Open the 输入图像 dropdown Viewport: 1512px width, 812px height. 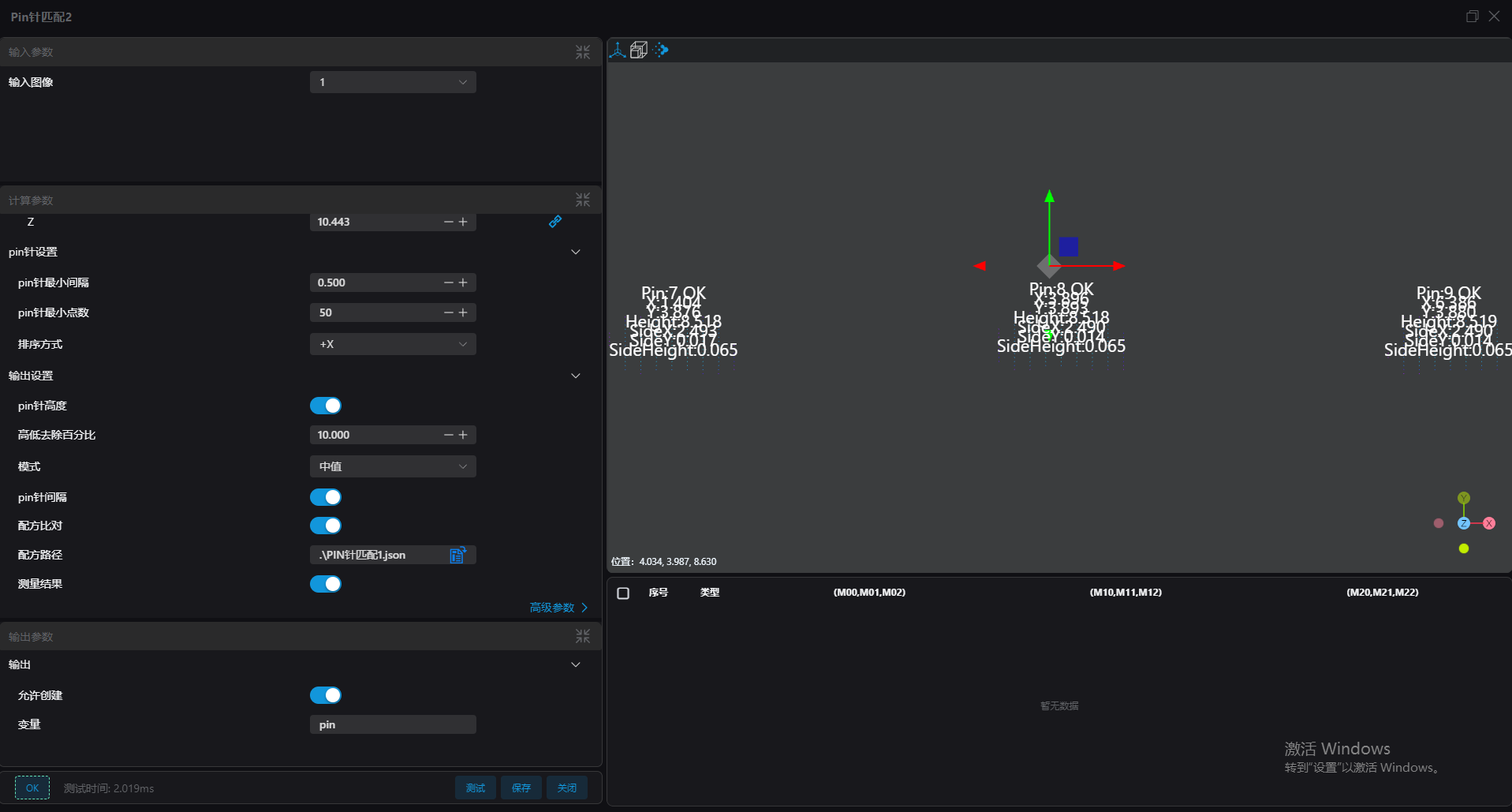tap(393, 82)
